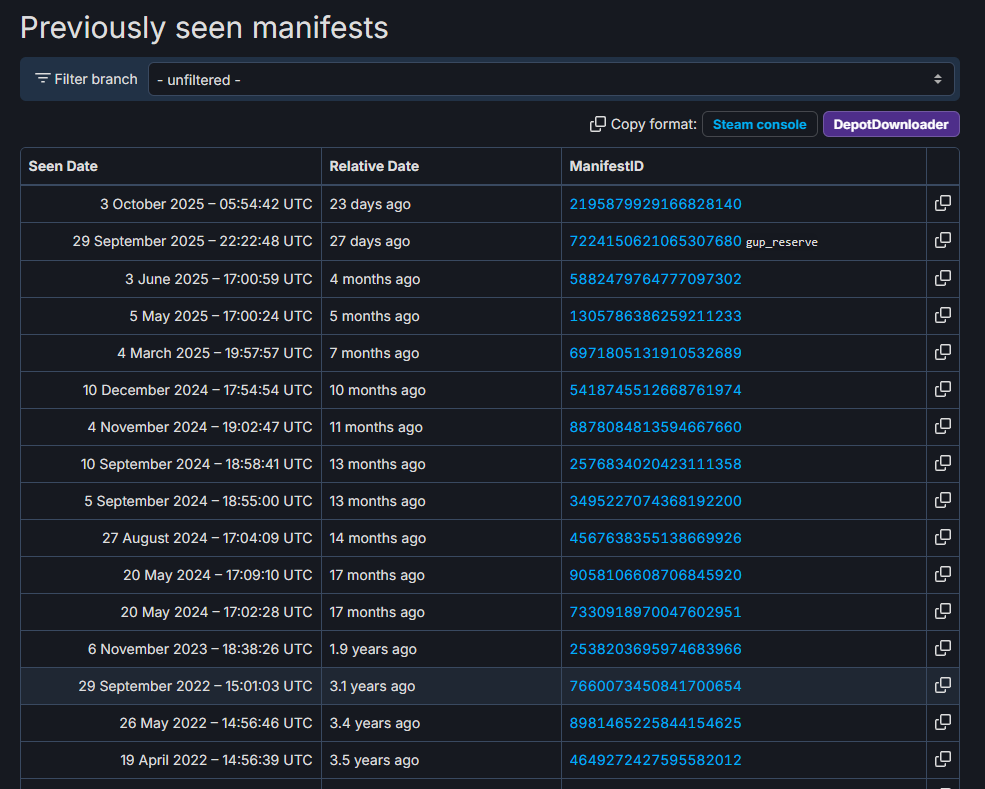Click the 'Filter branch' label
Image resolution: width=985 pixels, height=789 pixels.
95,79
